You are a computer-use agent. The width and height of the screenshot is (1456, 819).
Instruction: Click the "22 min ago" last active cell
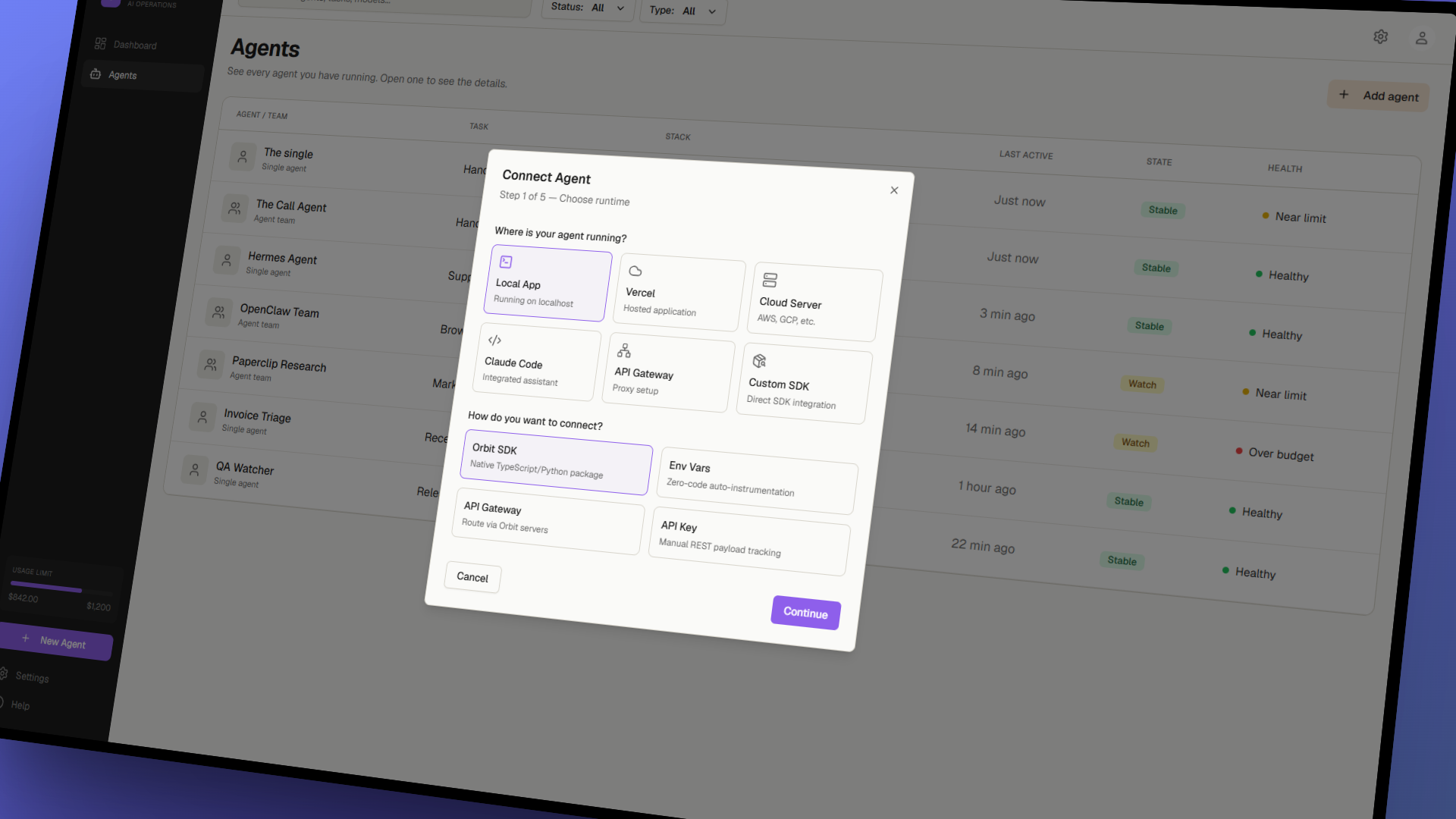(x=983, y=546)
